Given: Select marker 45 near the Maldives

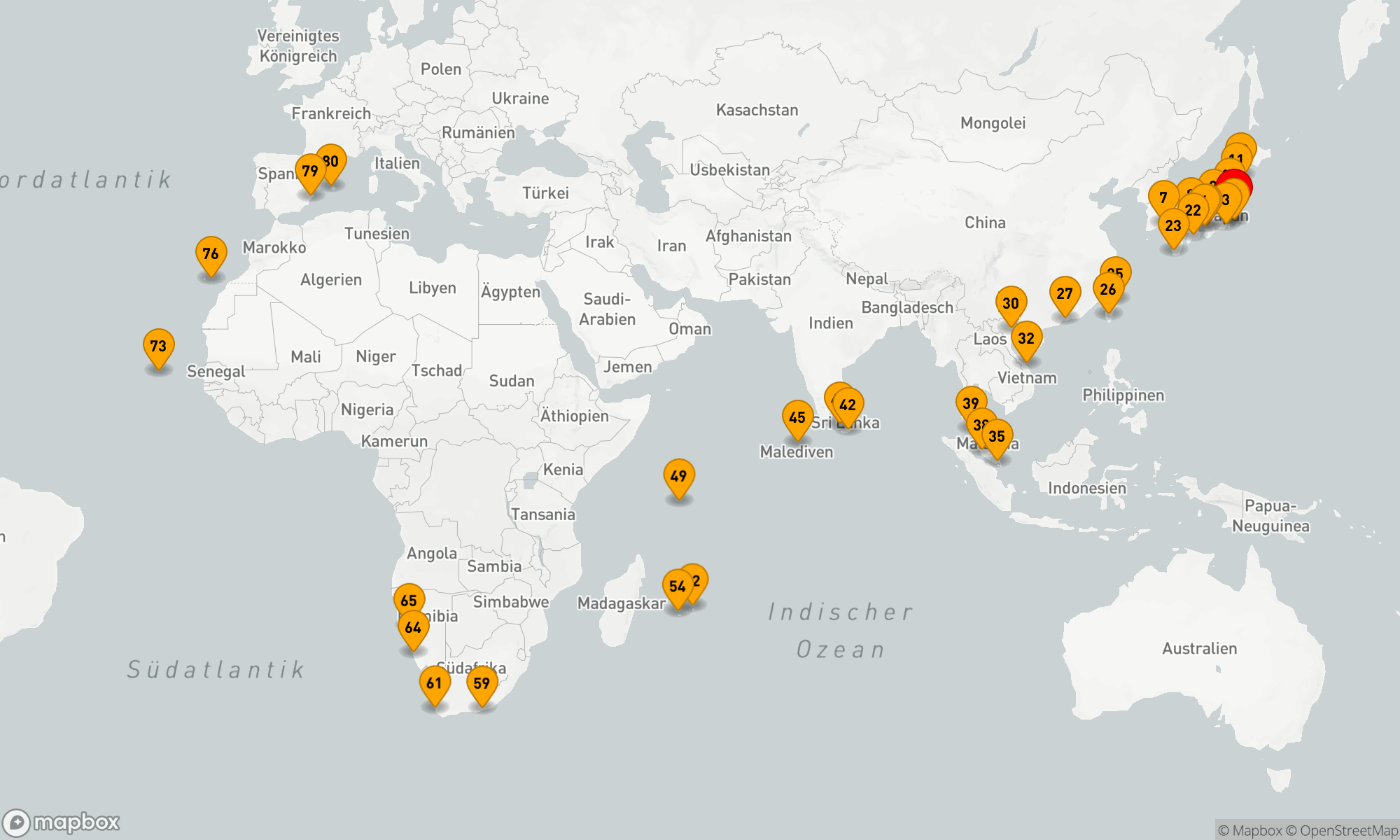Looking at the screenshot, I should (797, 418).
